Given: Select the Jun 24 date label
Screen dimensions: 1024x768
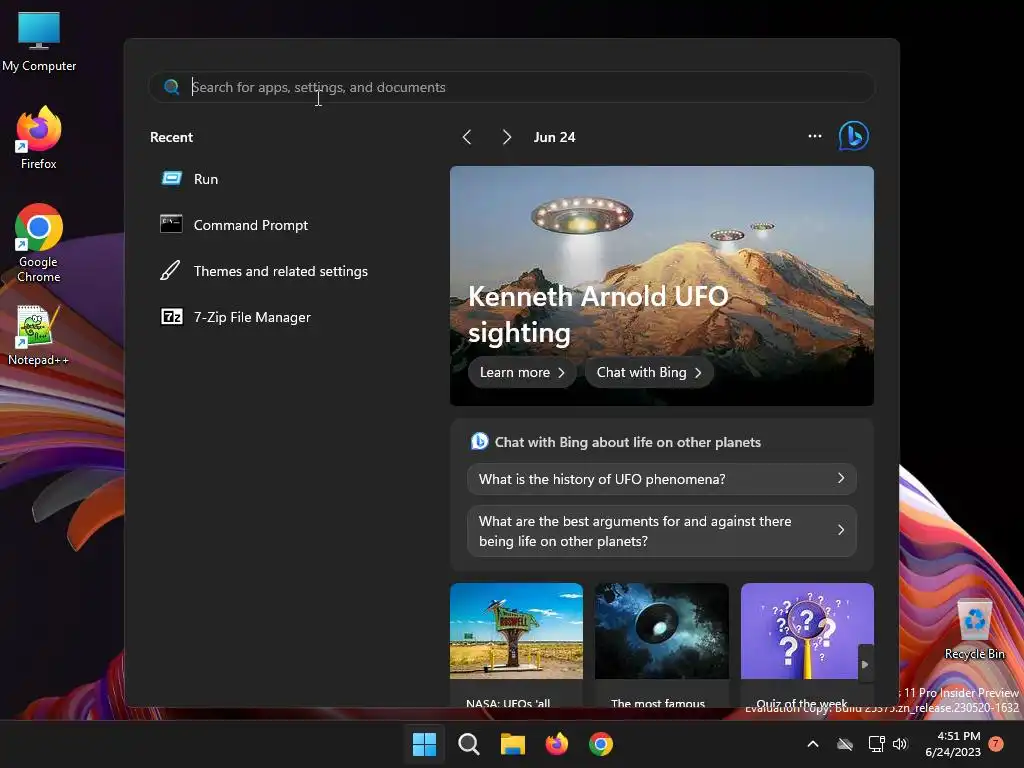Looking at the screenshot, I should (554, 137).
